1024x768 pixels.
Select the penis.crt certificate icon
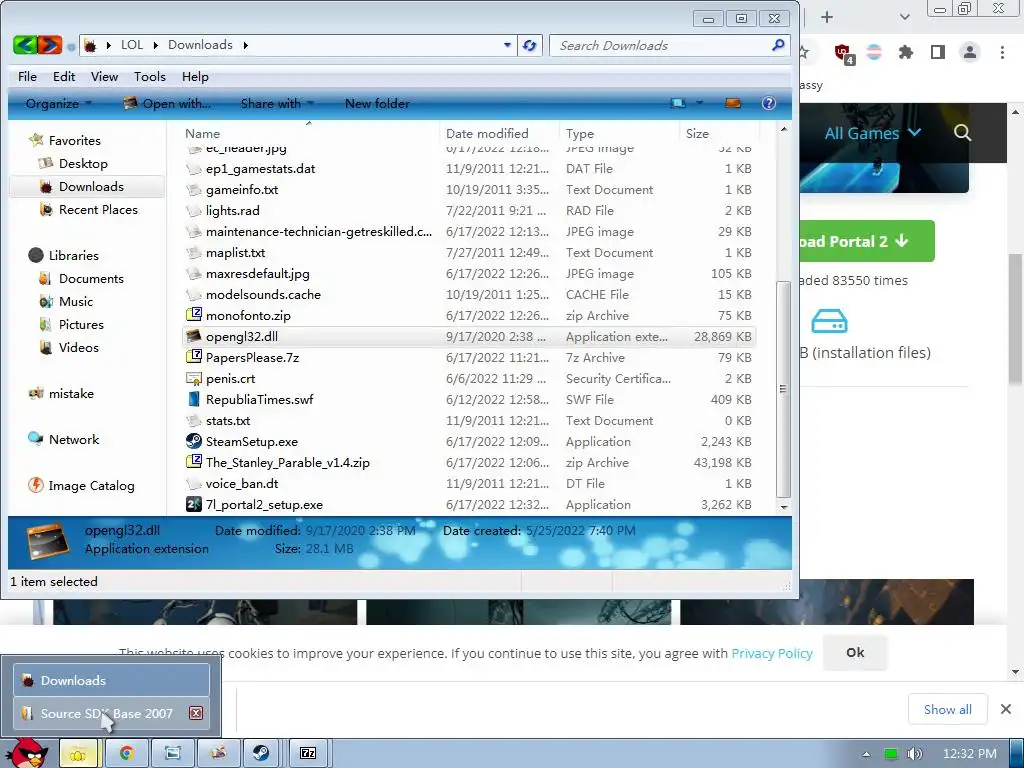(x=193, y=378)
